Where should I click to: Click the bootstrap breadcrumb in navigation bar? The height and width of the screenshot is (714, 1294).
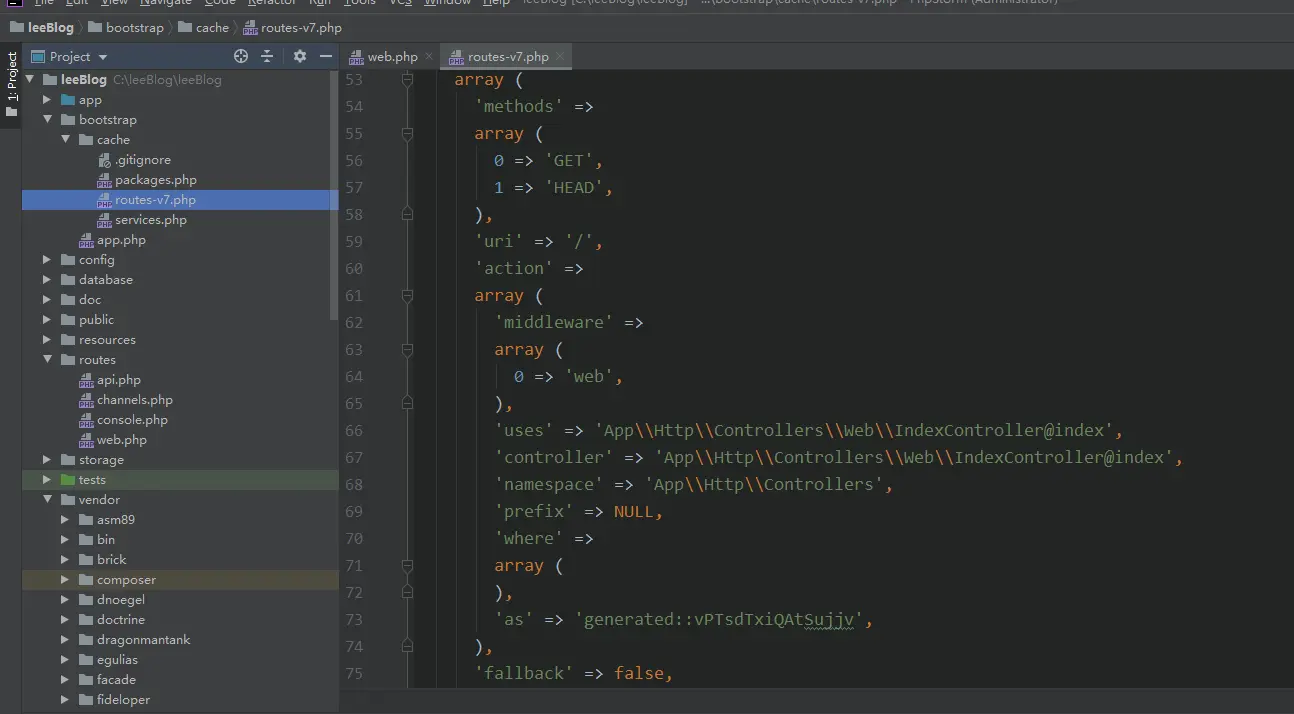(134, 28)
